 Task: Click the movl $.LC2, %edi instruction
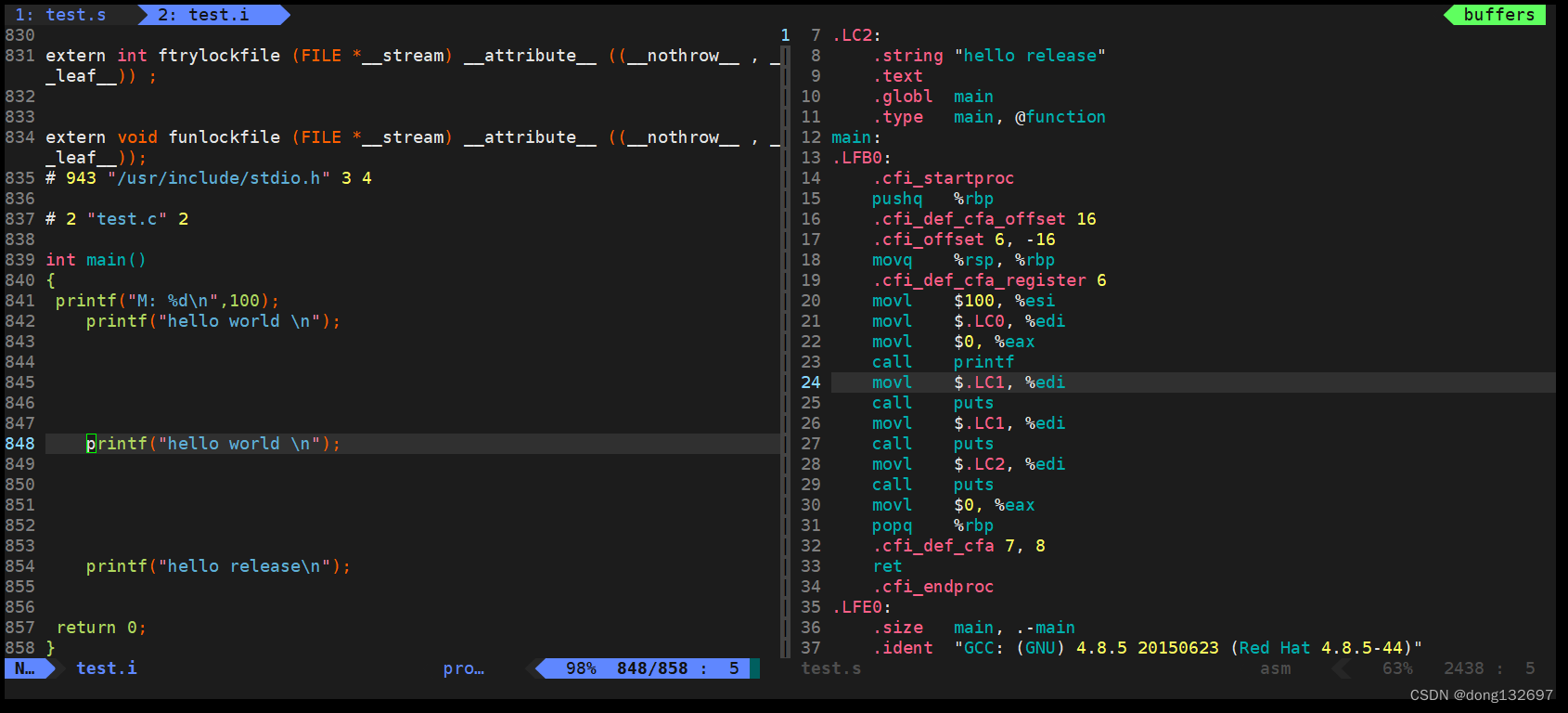tap(969, 464)
